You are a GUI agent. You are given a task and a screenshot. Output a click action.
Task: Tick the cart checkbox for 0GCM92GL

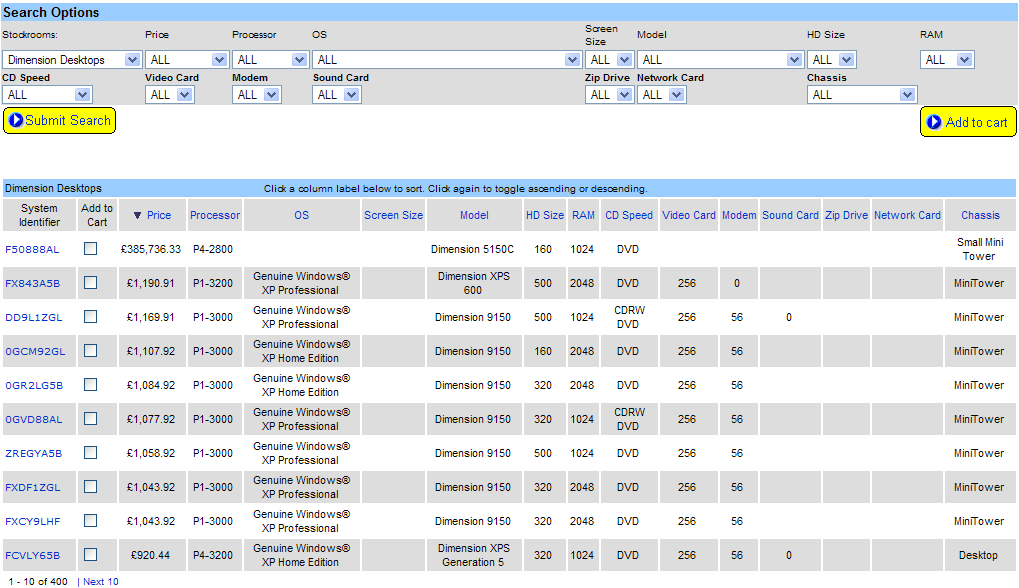click(x=91, y=351)
